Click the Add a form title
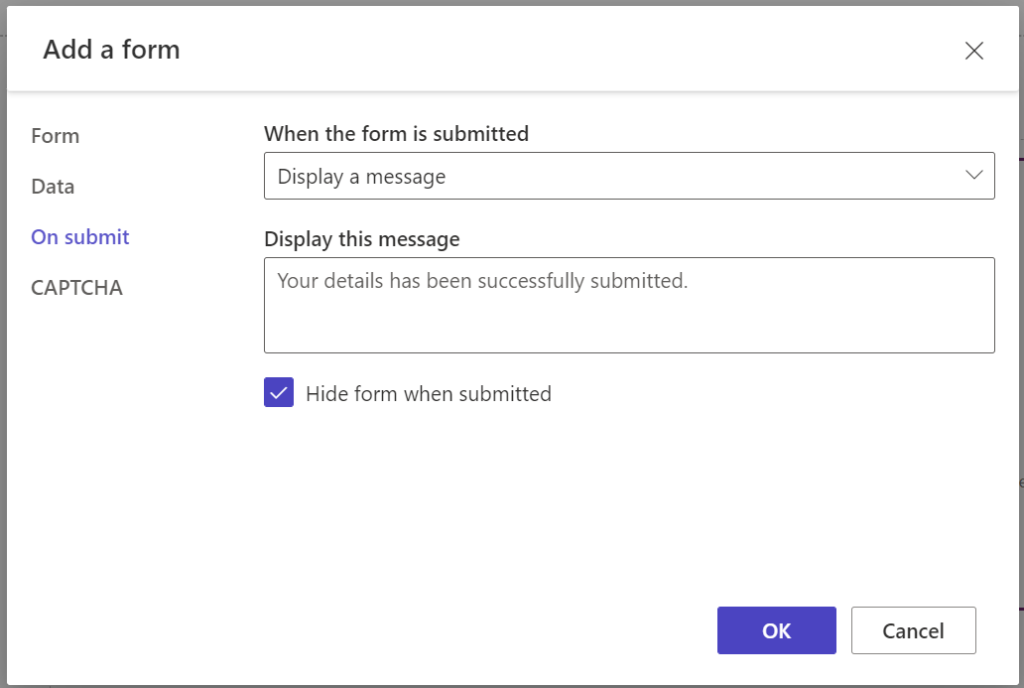This screenshot has height=688, width=1024. pyautogui.click(x=112, y=50)
